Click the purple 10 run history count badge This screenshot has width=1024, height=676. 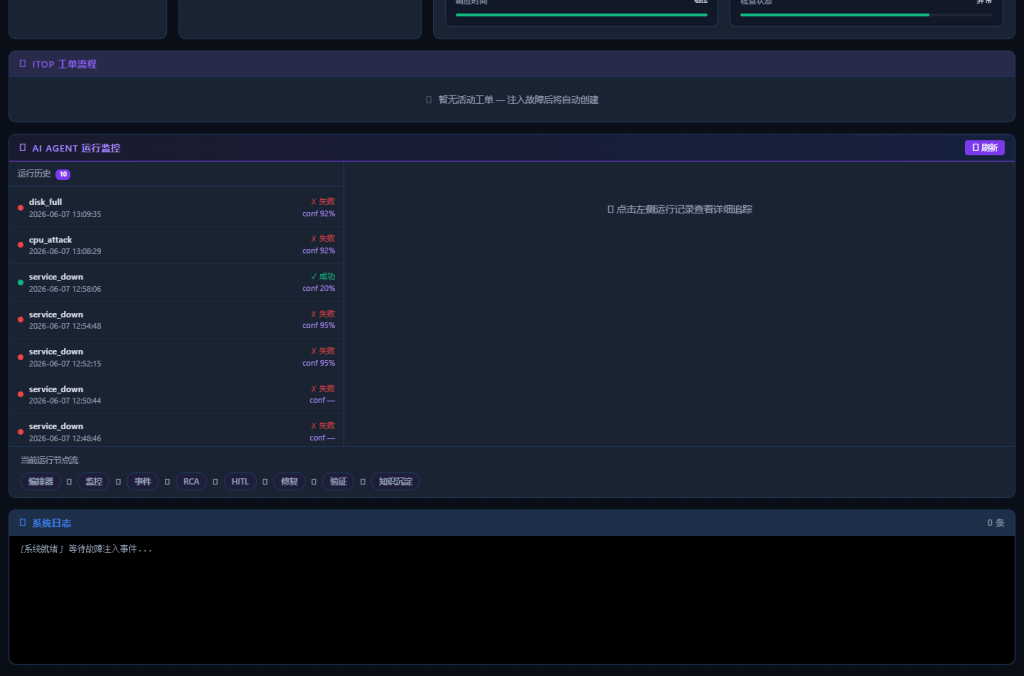point(63,174)
